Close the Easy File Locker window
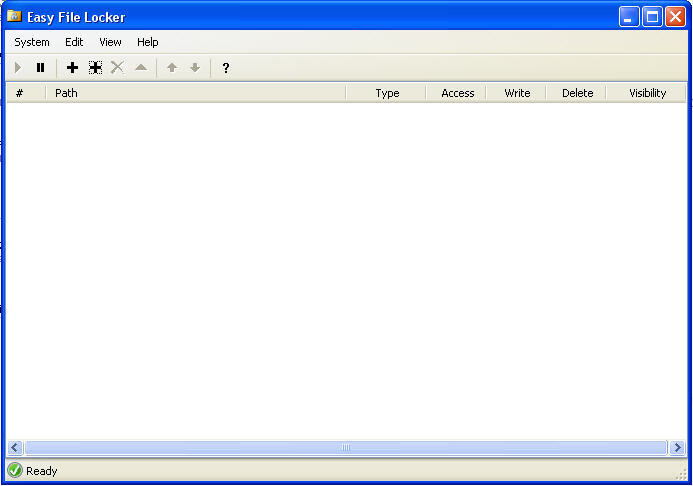Viewport: 693px width, 486px height. click(x=675, y=17)
